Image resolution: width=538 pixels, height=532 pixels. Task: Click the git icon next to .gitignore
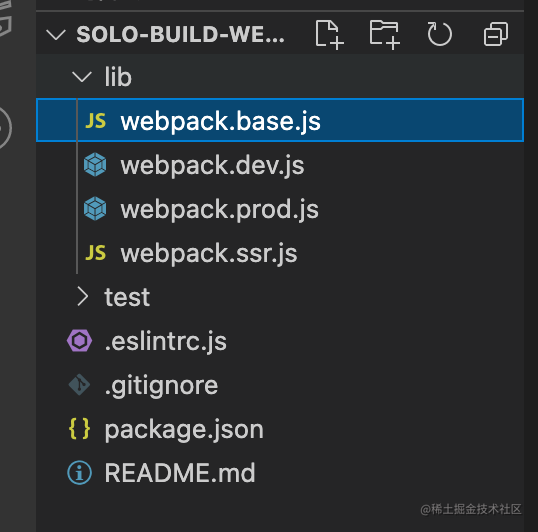point(79,385)
